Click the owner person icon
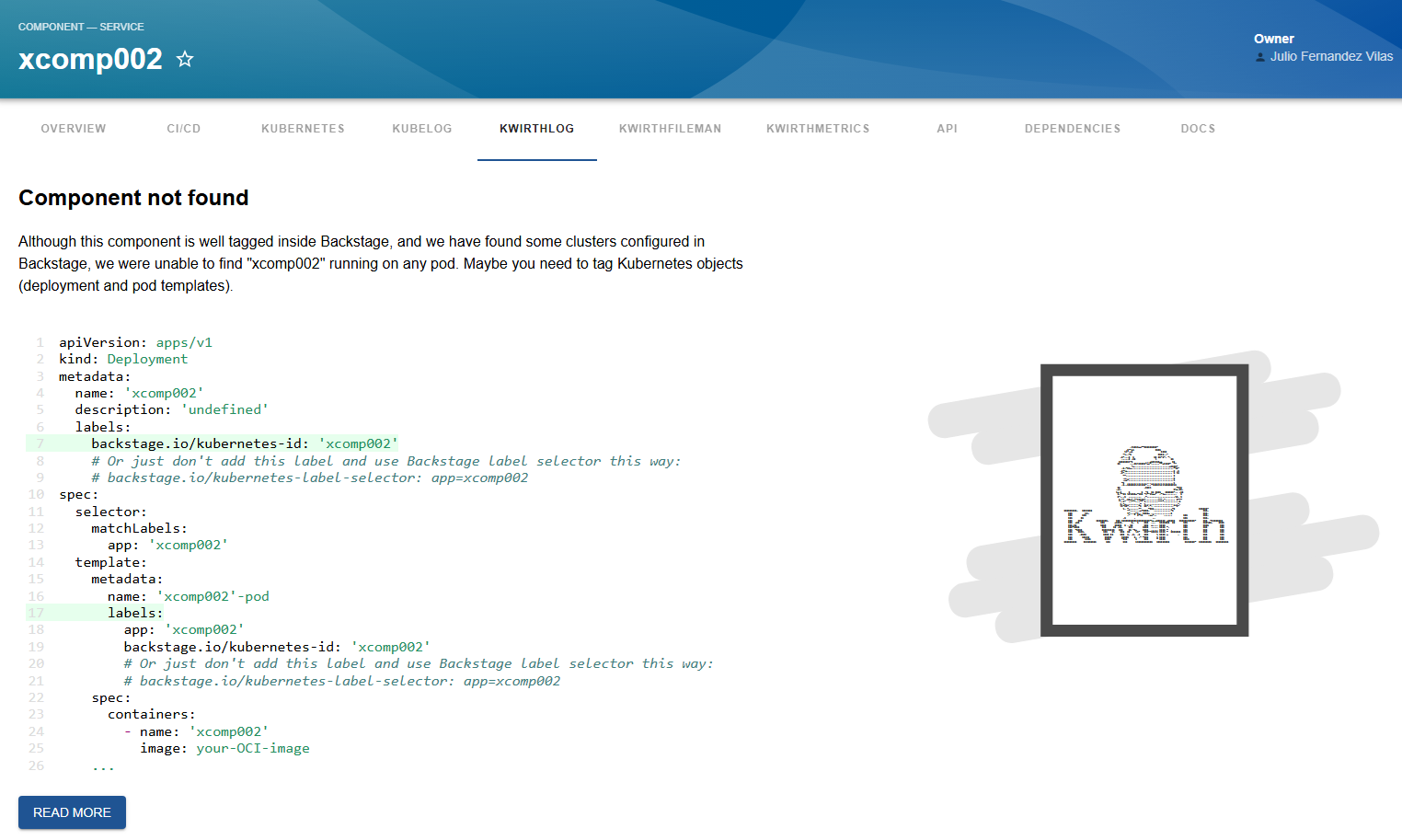 tap(1260, 57)
